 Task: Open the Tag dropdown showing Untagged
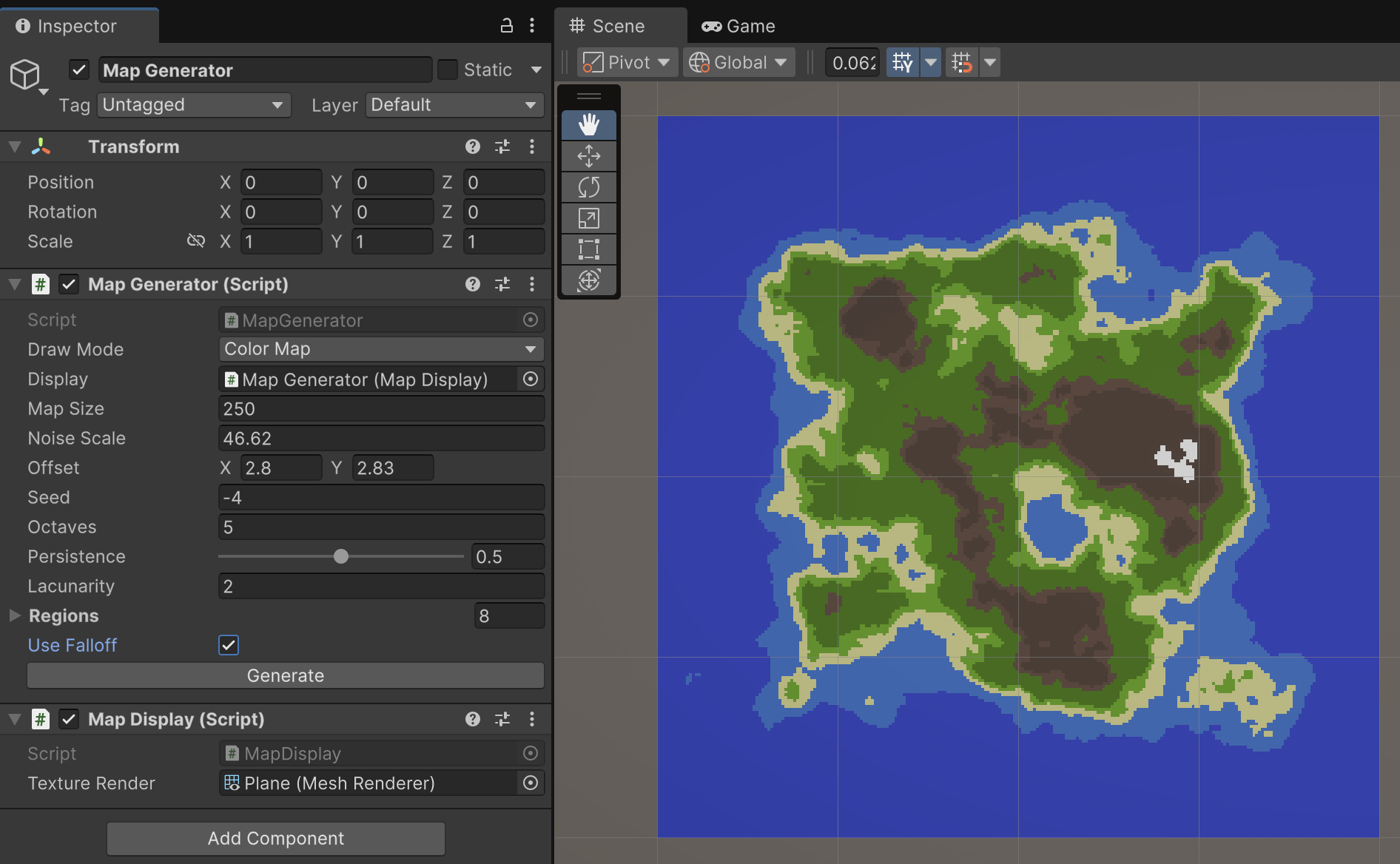tap(193, 105)
